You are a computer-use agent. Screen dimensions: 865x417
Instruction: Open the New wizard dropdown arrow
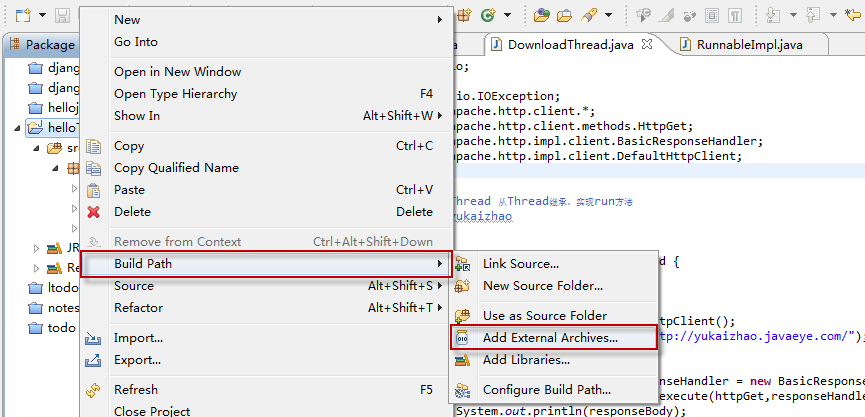click(x=43, y=15)
